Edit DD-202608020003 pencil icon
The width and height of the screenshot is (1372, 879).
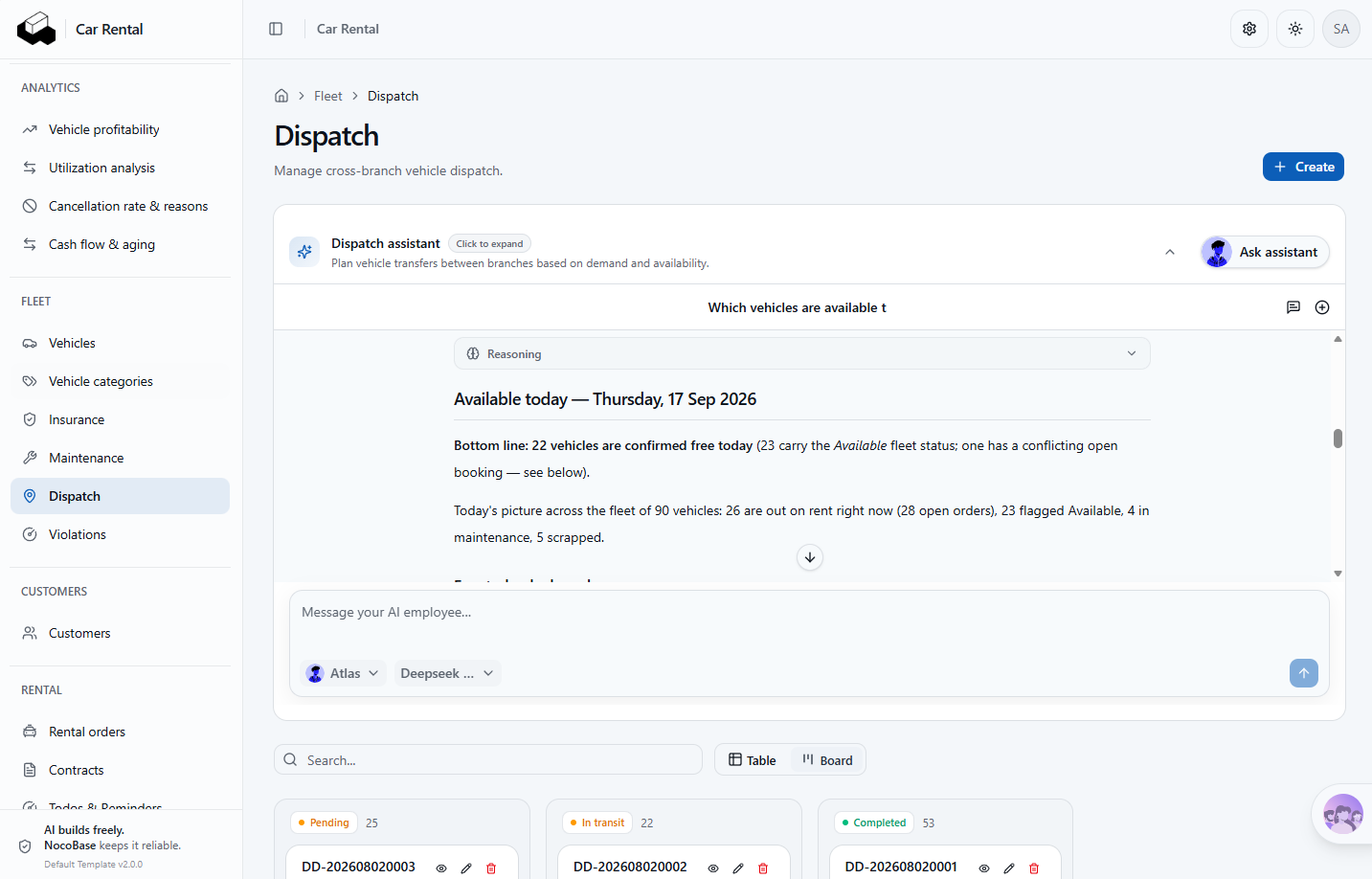click(x=466, y=868)
